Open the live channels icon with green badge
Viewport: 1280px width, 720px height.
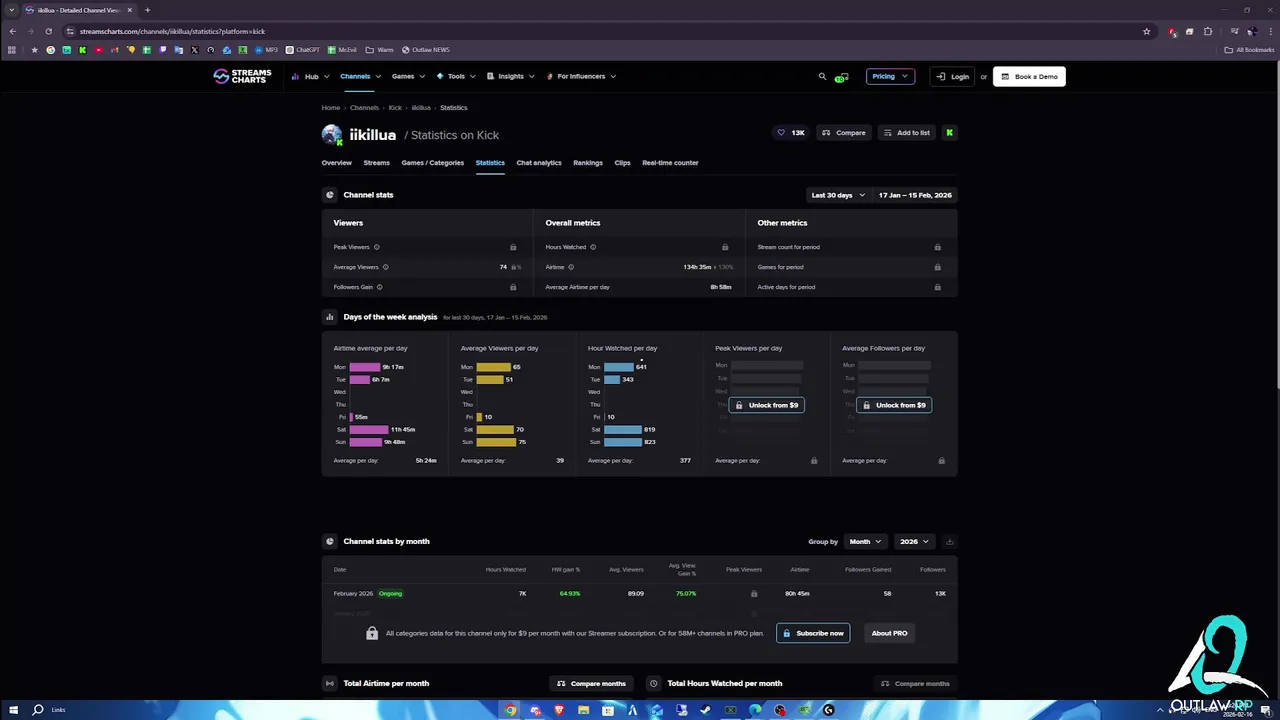click(x=842, y=77)
